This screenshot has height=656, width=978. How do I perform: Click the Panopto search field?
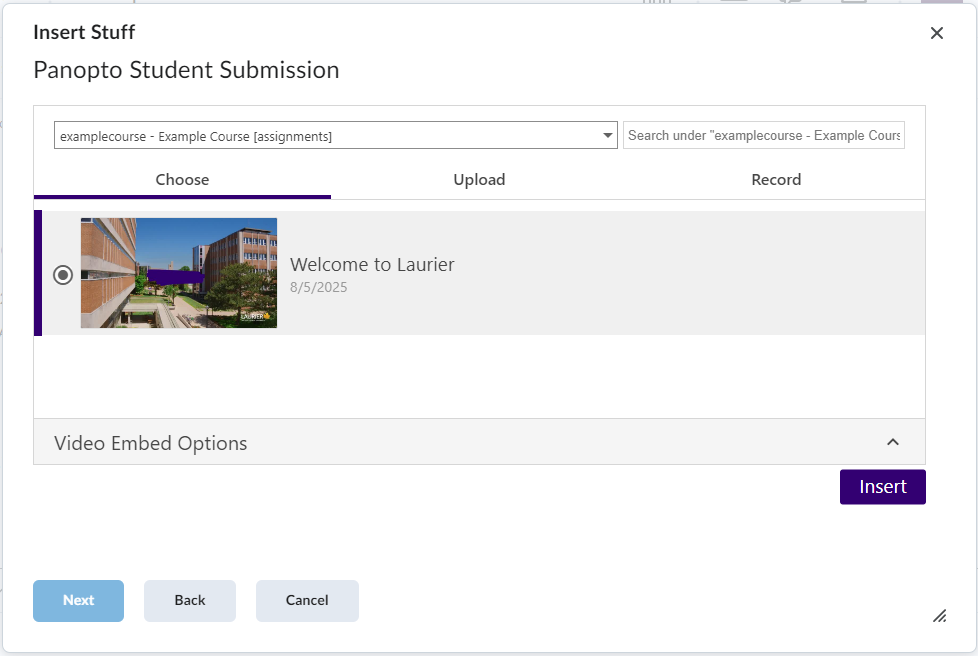[763, 135]
